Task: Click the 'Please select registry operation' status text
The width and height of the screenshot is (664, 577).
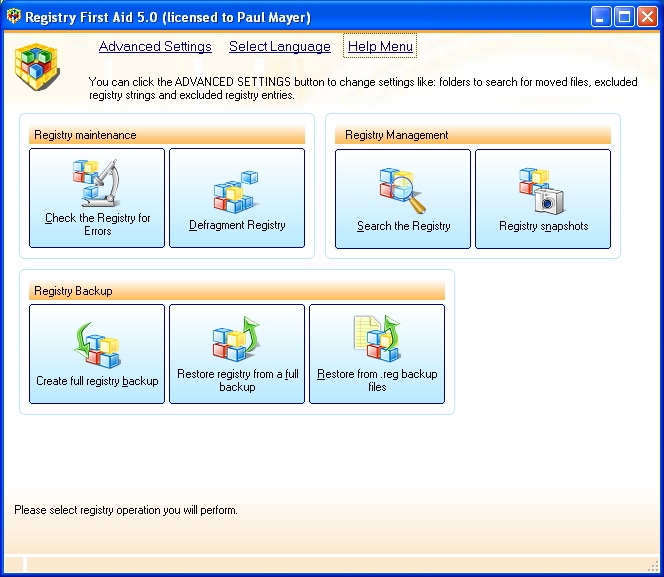Action: coord(126,510)
